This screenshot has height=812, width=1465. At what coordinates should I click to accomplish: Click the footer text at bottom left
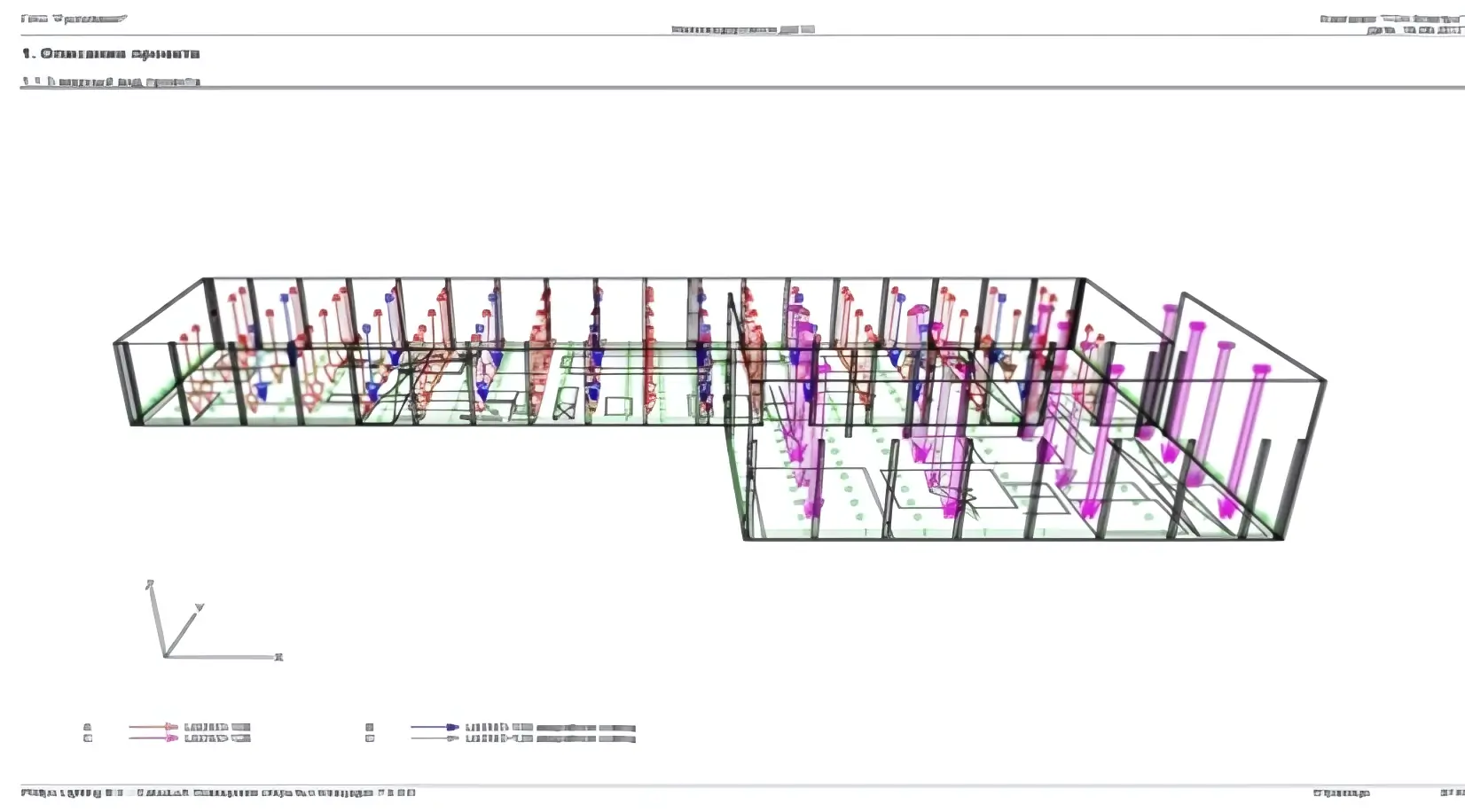[218, 792]
